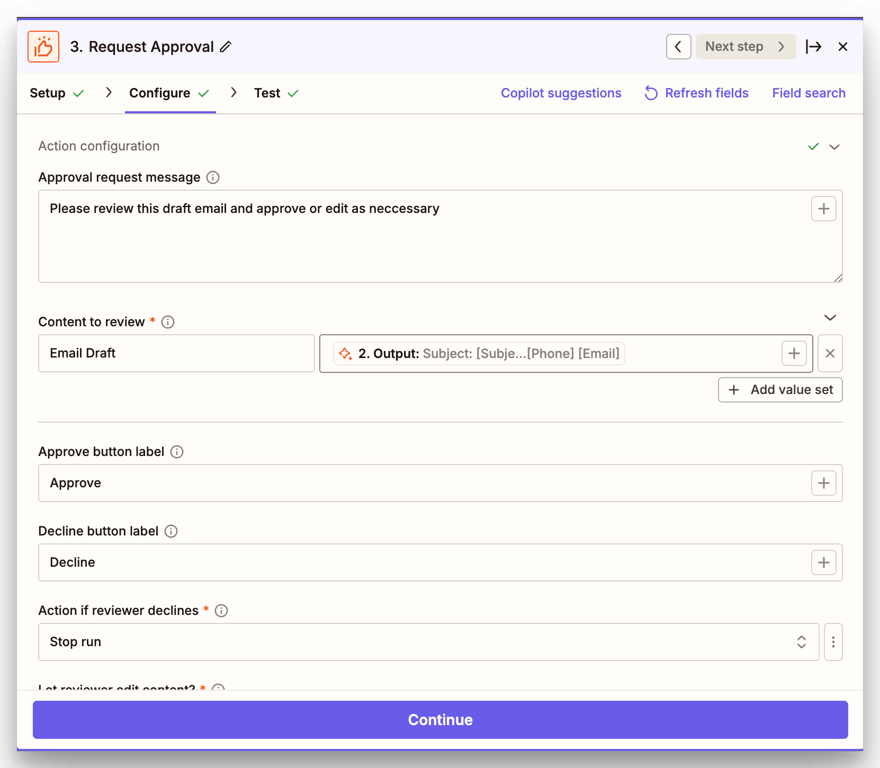Insert data into Approve label field via plus
Screen dimensions: 880x768
point(823,483)
